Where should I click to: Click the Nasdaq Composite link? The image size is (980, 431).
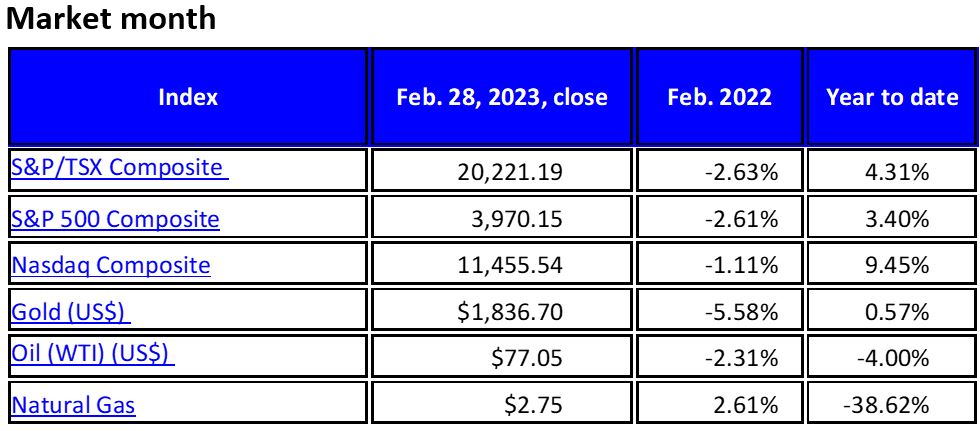click(x=110, y=265)
